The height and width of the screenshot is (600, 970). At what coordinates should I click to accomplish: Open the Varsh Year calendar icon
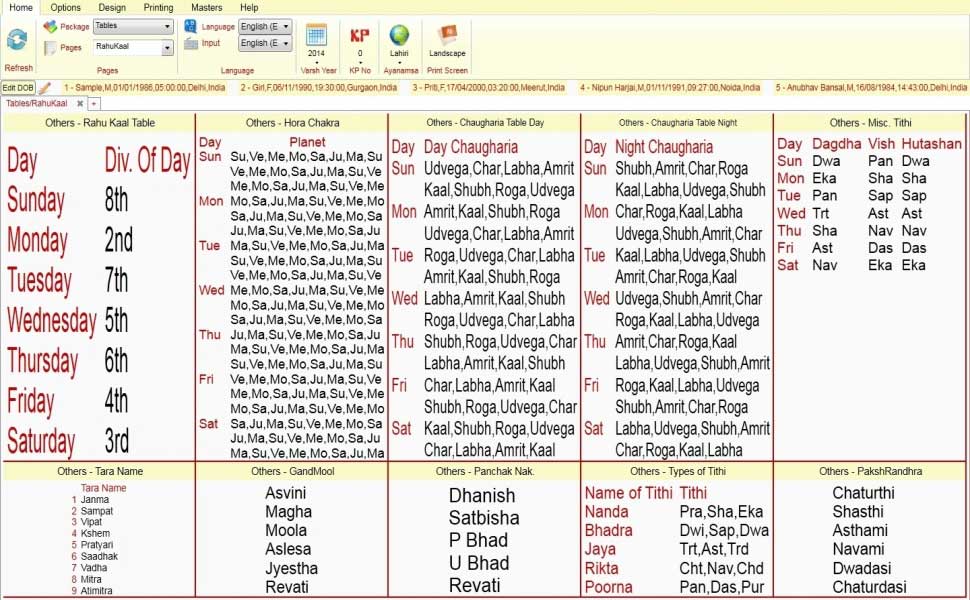point(316,35)
